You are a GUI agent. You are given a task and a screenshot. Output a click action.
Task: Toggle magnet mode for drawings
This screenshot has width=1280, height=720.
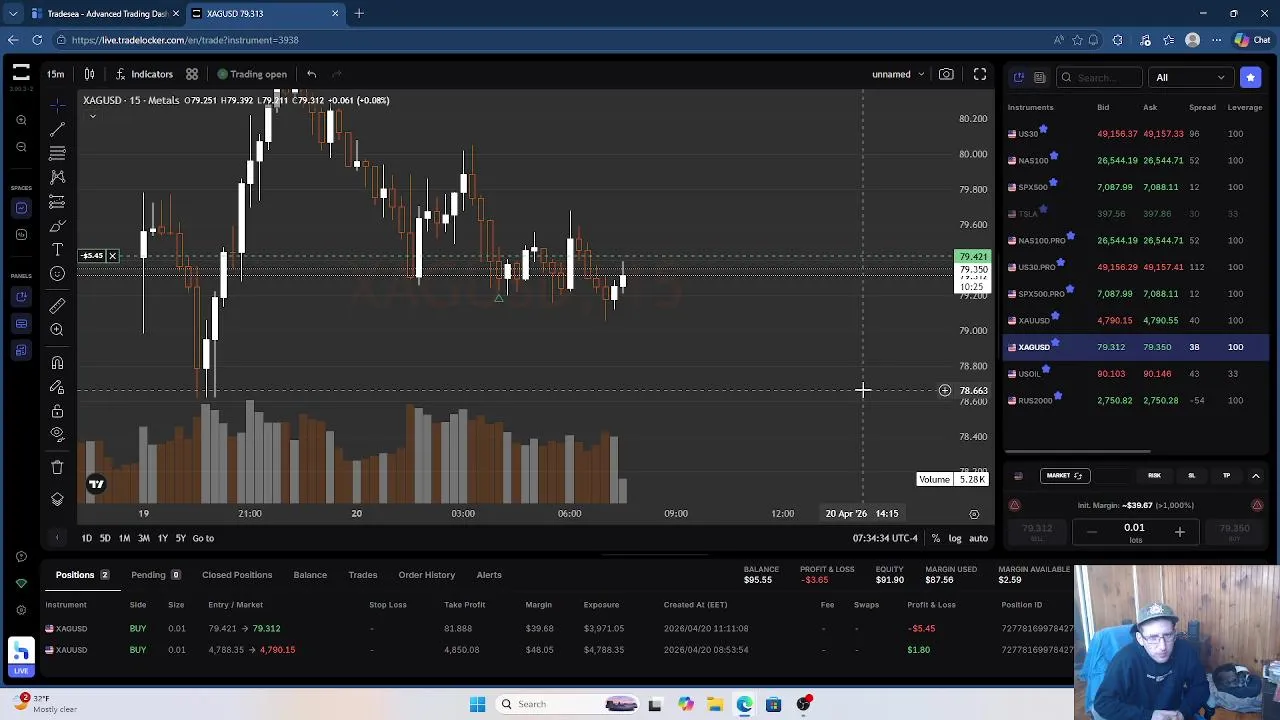click(57, 363)
